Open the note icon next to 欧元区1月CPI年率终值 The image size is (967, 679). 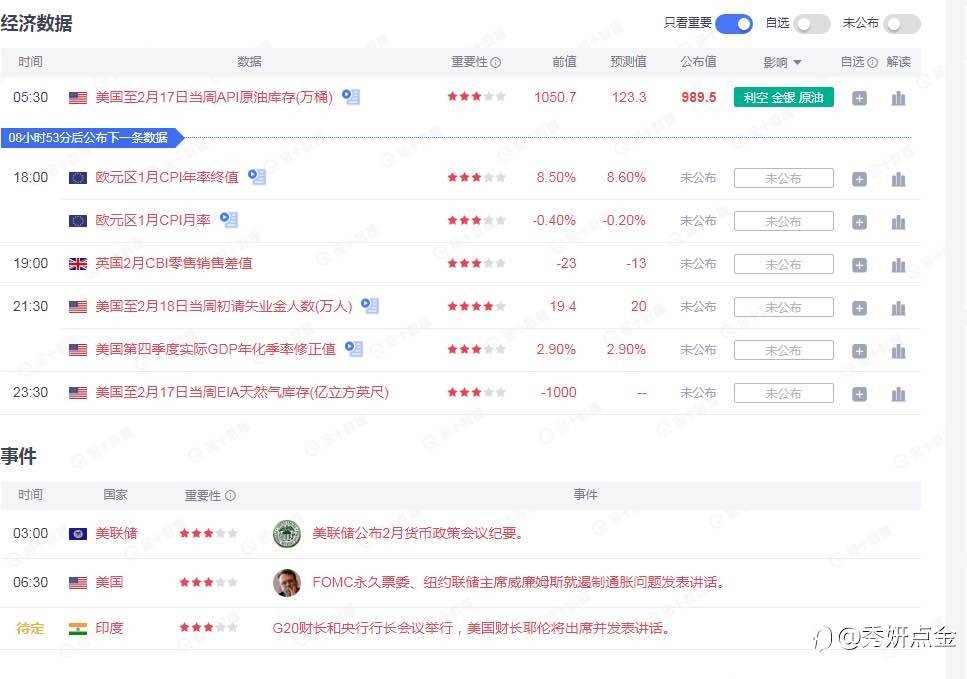coord(257,177)
